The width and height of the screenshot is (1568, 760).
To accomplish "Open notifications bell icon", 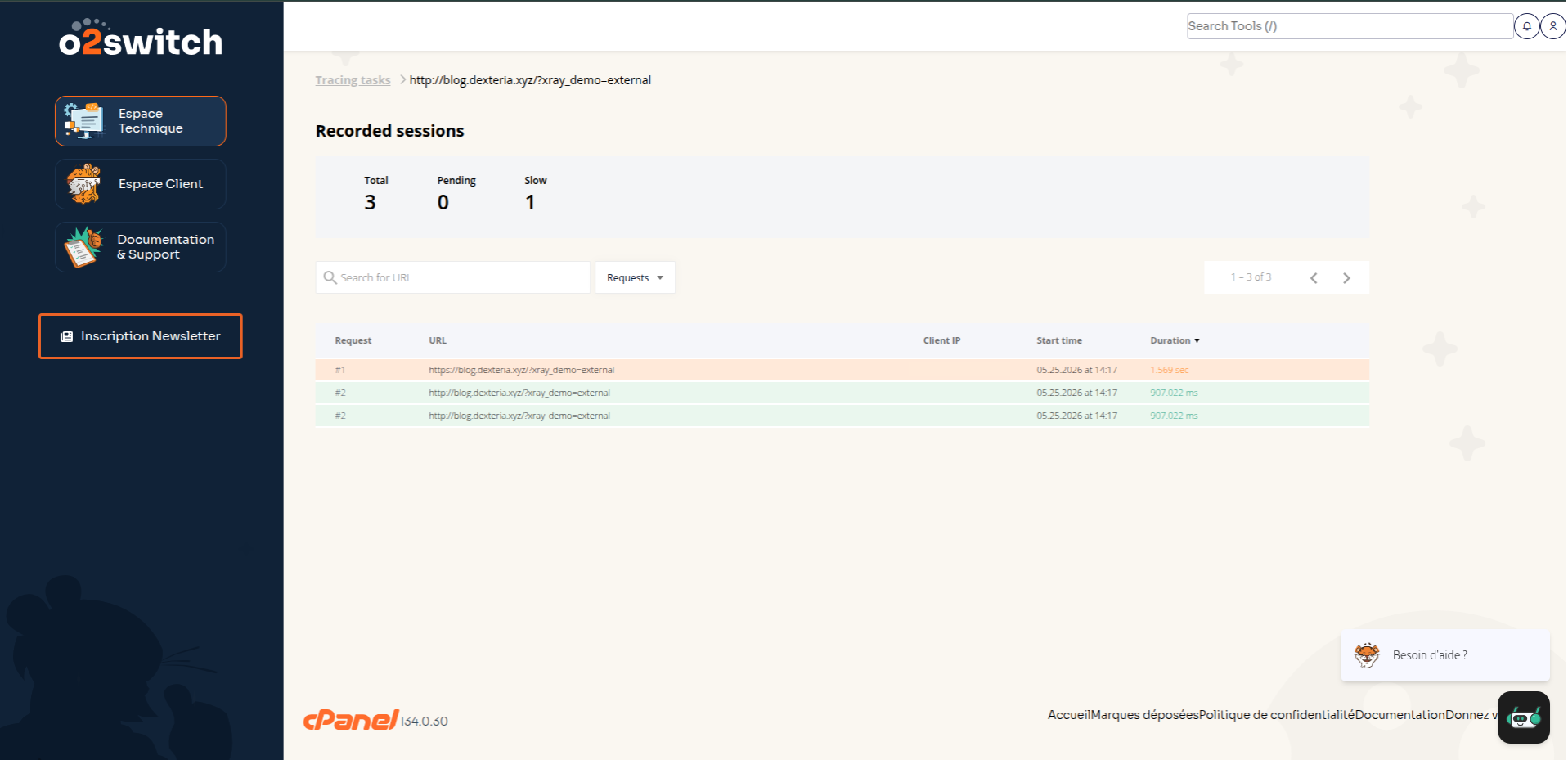I will [x=1527, y=26].
